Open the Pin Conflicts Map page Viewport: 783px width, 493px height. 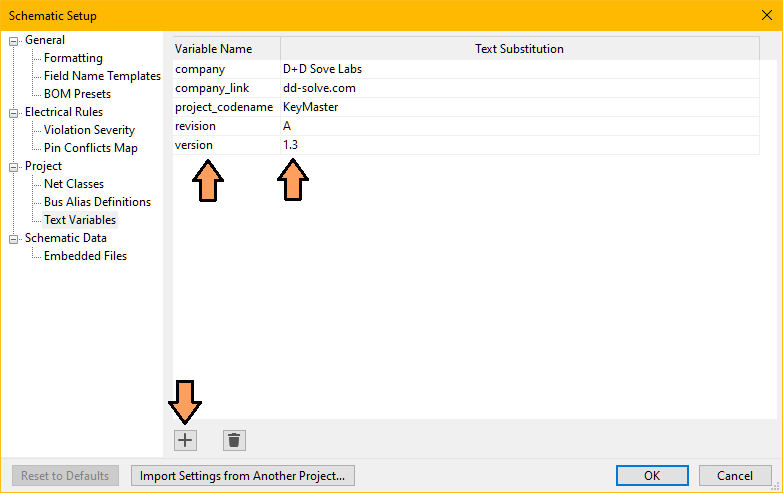(90, 148)
